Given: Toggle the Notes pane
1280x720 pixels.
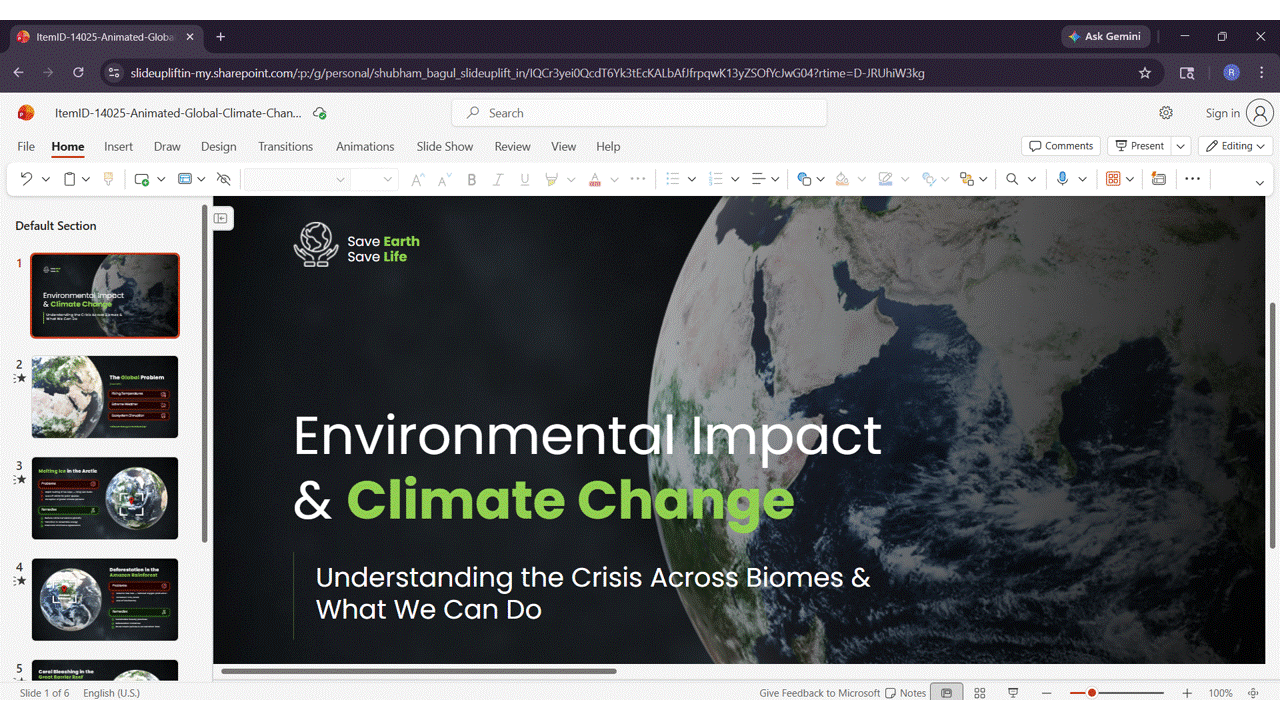Looking at the screenshot, I should [x=907, y=693].
